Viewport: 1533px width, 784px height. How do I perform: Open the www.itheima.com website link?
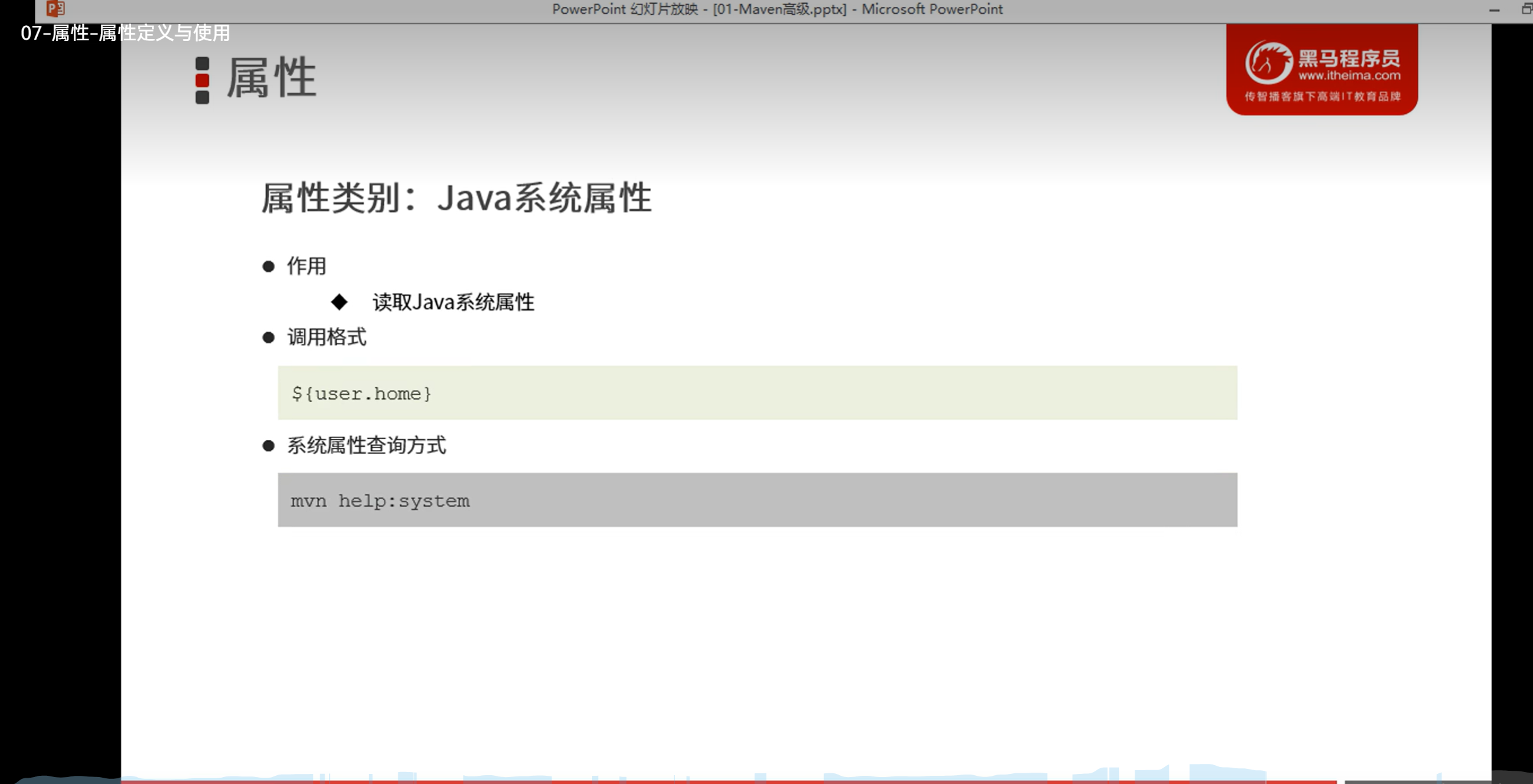(x=1349, y=76)
